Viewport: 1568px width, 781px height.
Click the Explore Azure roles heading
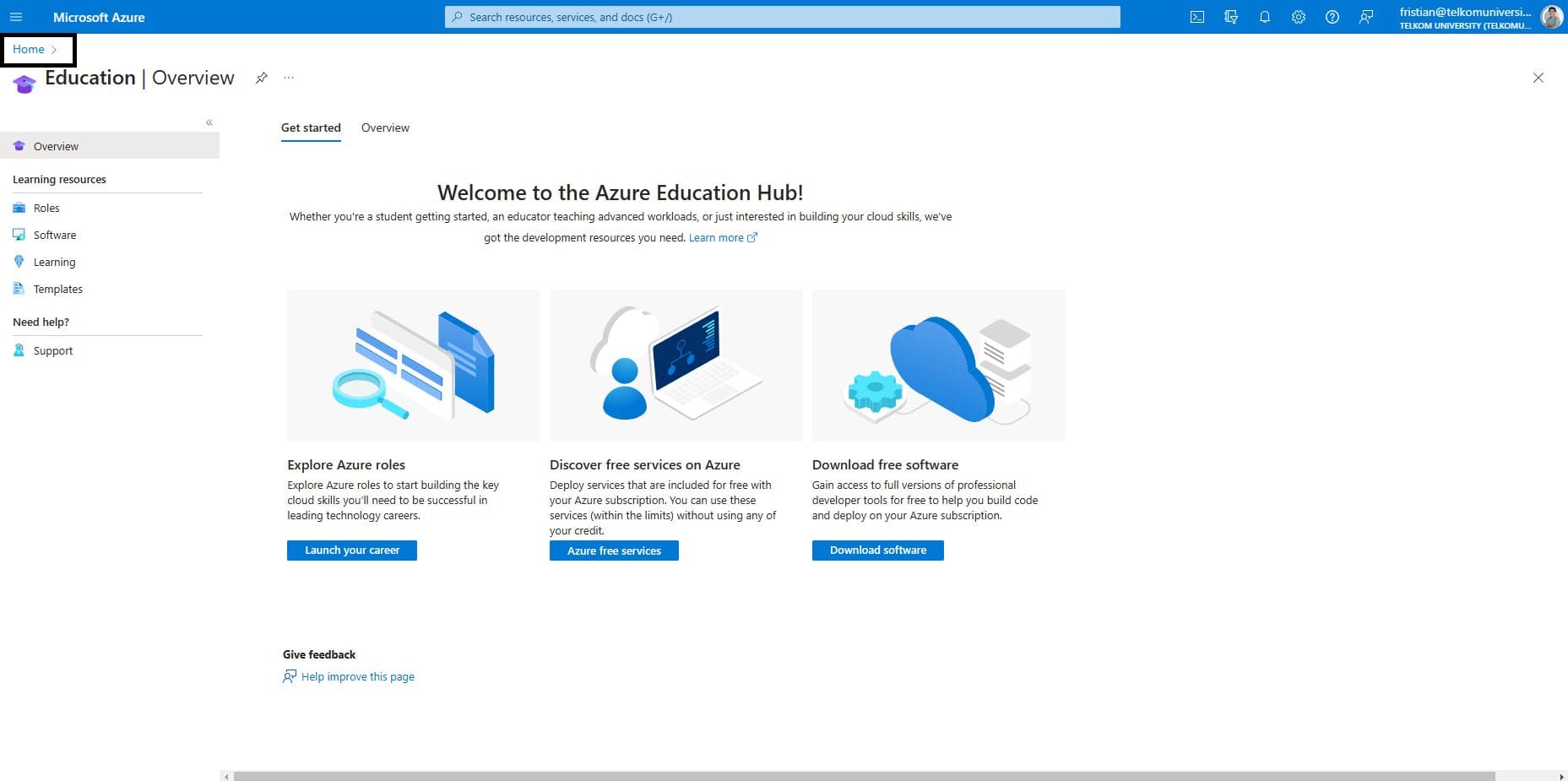click(x=346, y=464)
